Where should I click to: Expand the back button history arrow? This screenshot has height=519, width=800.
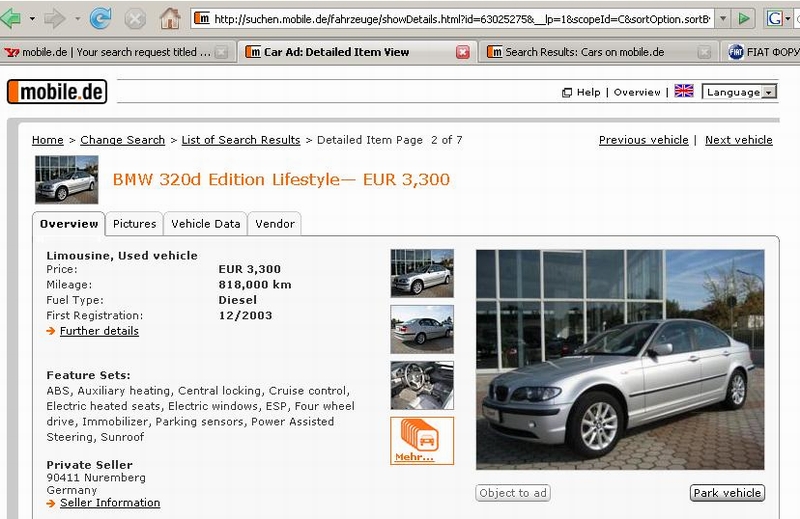(x=32, y=19)
